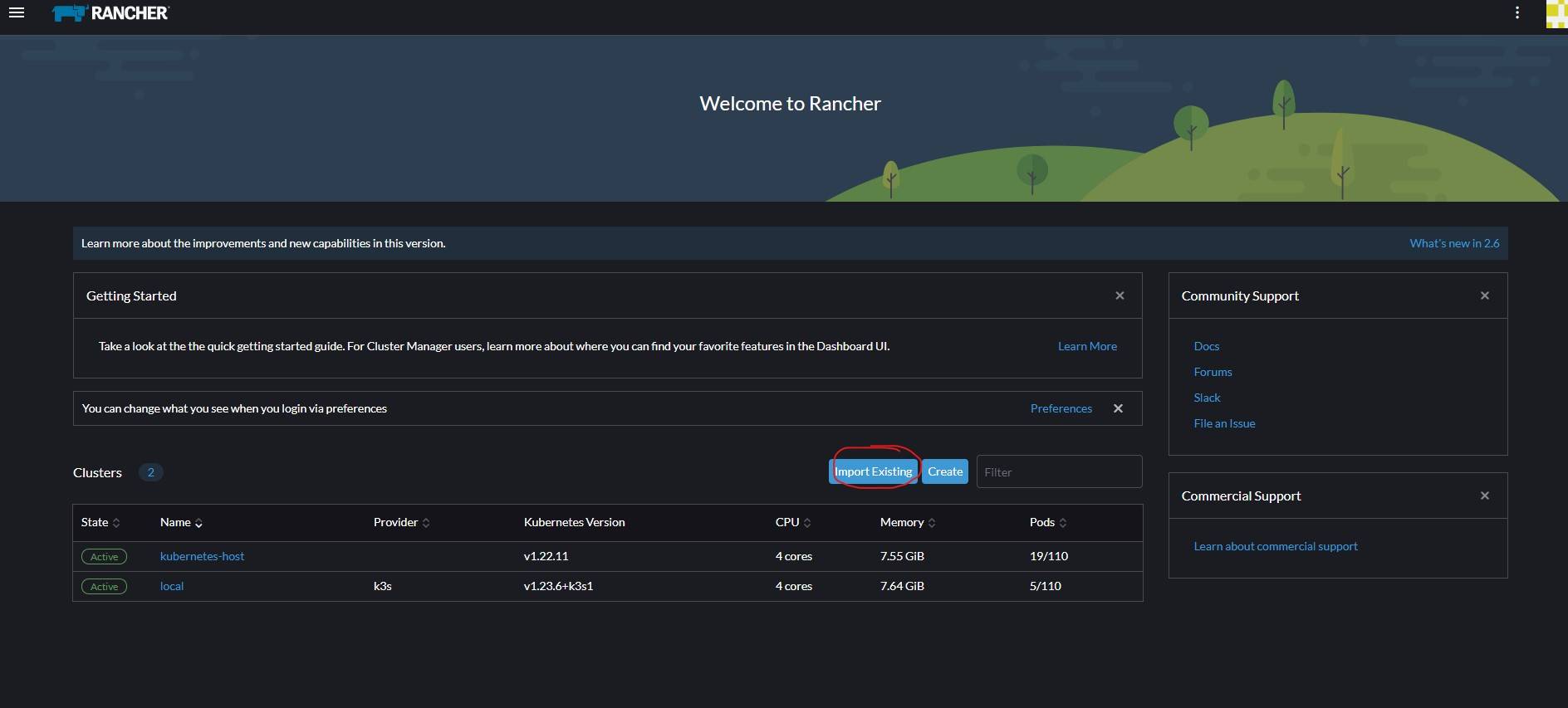Open the kubernetes-host cluster
Viewport: 1568px width, 708px height.
(x=202, y=556)
